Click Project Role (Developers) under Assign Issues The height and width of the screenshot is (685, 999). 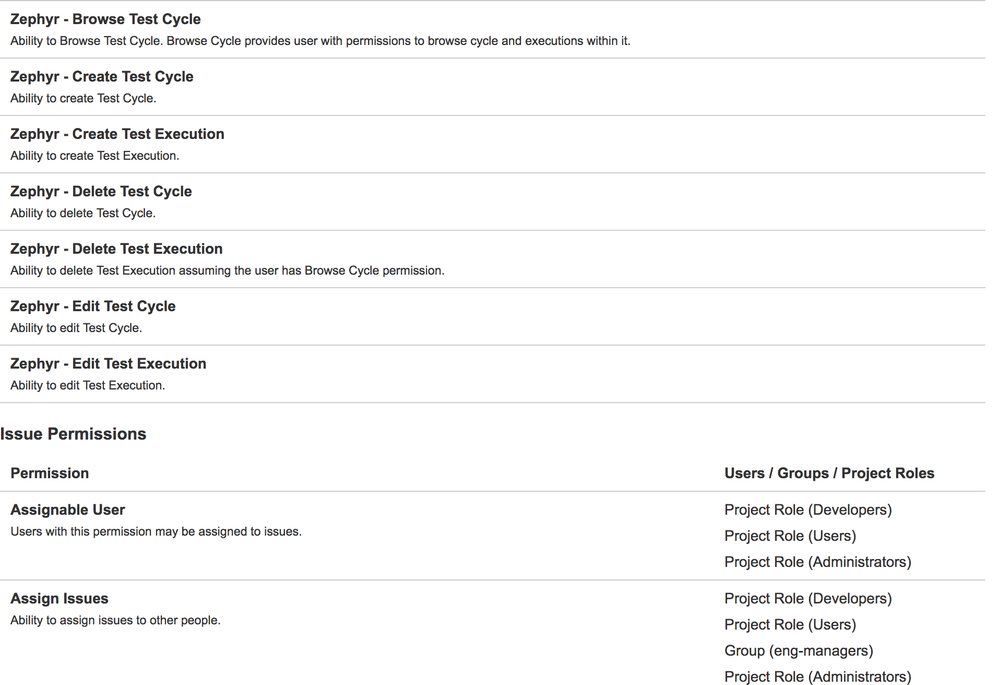[808, 598]
